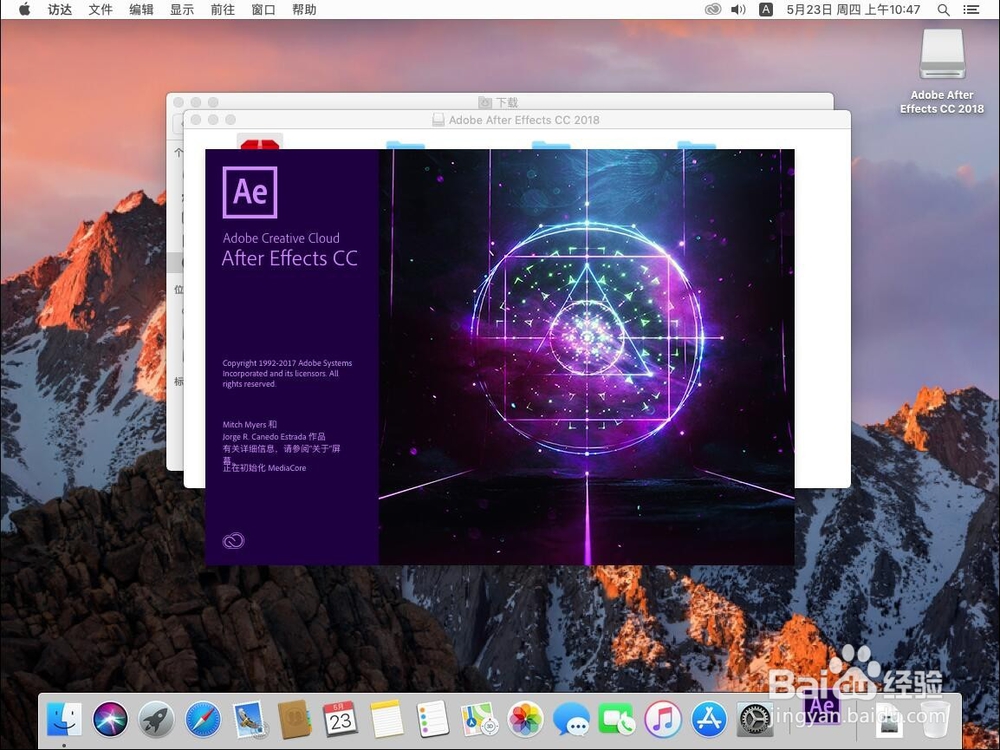Open the 前往 menu
This screenshot has height=750, width=1000.
223,10
